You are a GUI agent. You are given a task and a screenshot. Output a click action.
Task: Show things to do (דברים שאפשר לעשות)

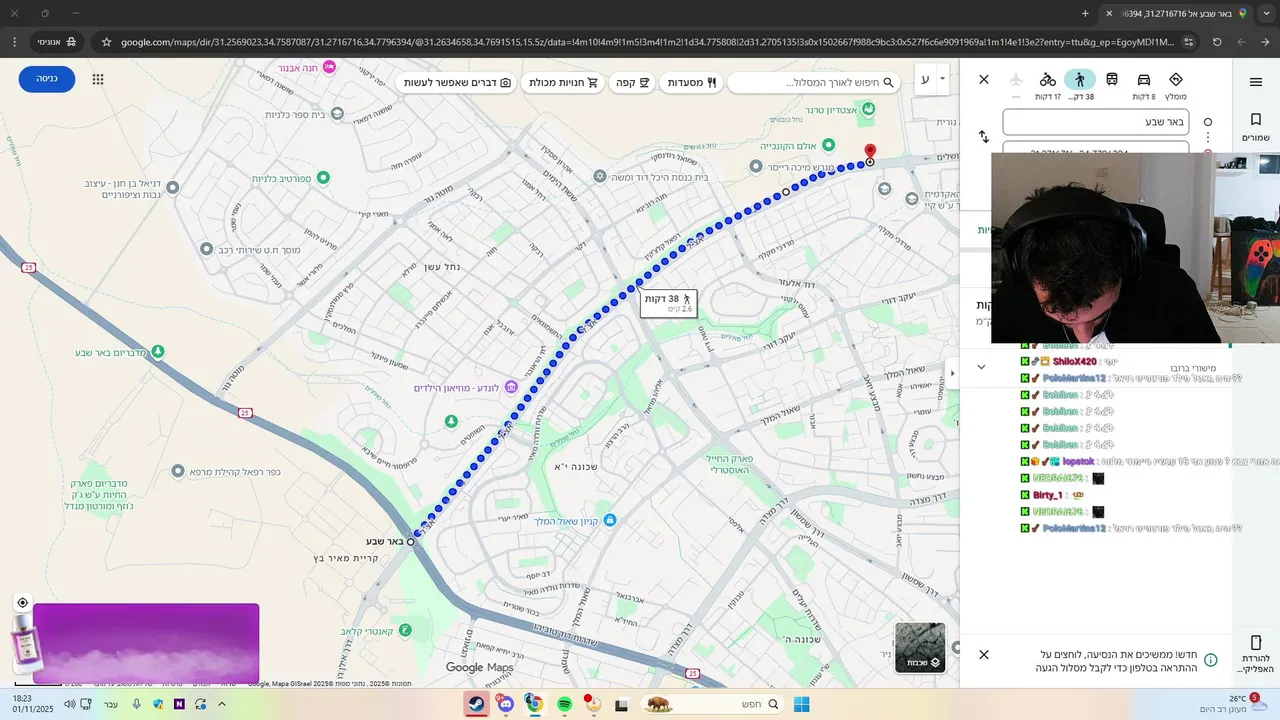click(x=457, y=83)
